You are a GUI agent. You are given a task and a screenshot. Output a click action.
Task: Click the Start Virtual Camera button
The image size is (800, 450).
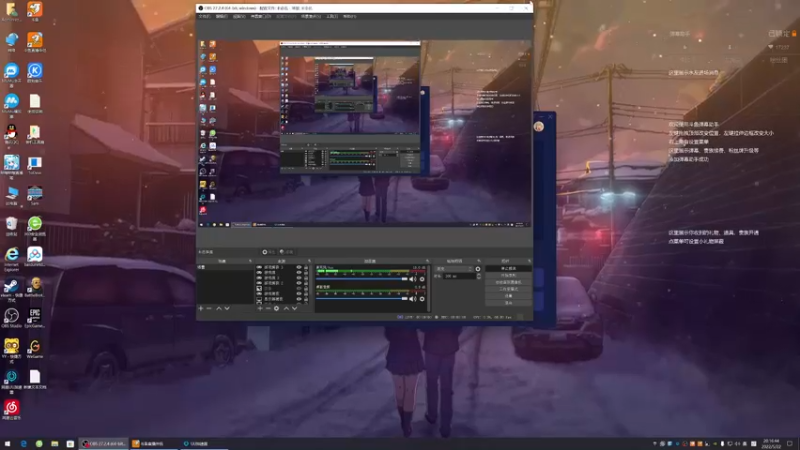click(x=508, y=282)
